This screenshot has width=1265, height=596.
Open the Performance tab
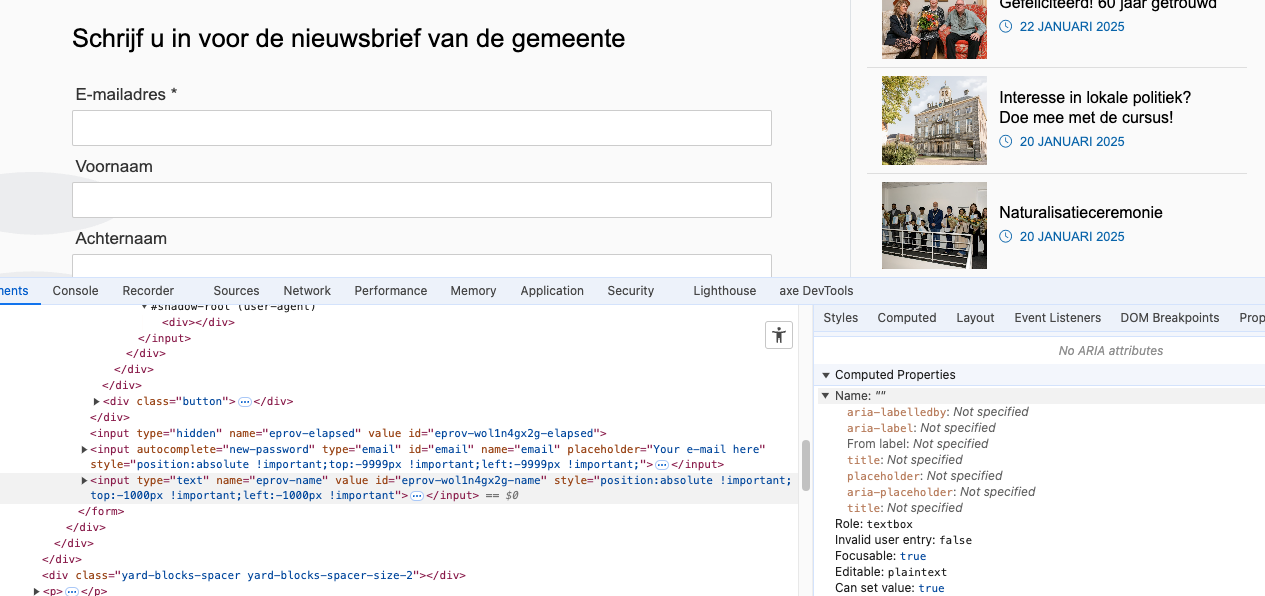point(391,291)
